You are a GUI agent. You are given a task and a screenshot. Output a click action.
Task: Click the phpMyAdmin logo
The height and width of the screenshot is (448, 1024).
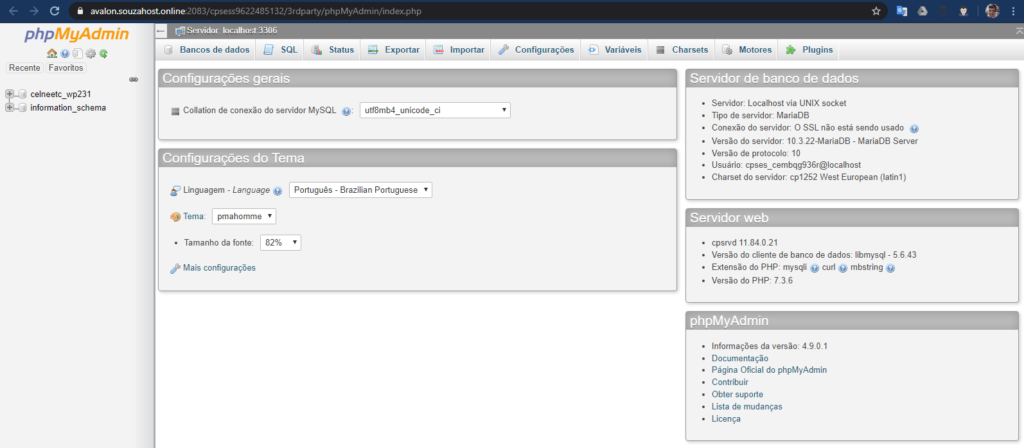[x=77, y=35]
